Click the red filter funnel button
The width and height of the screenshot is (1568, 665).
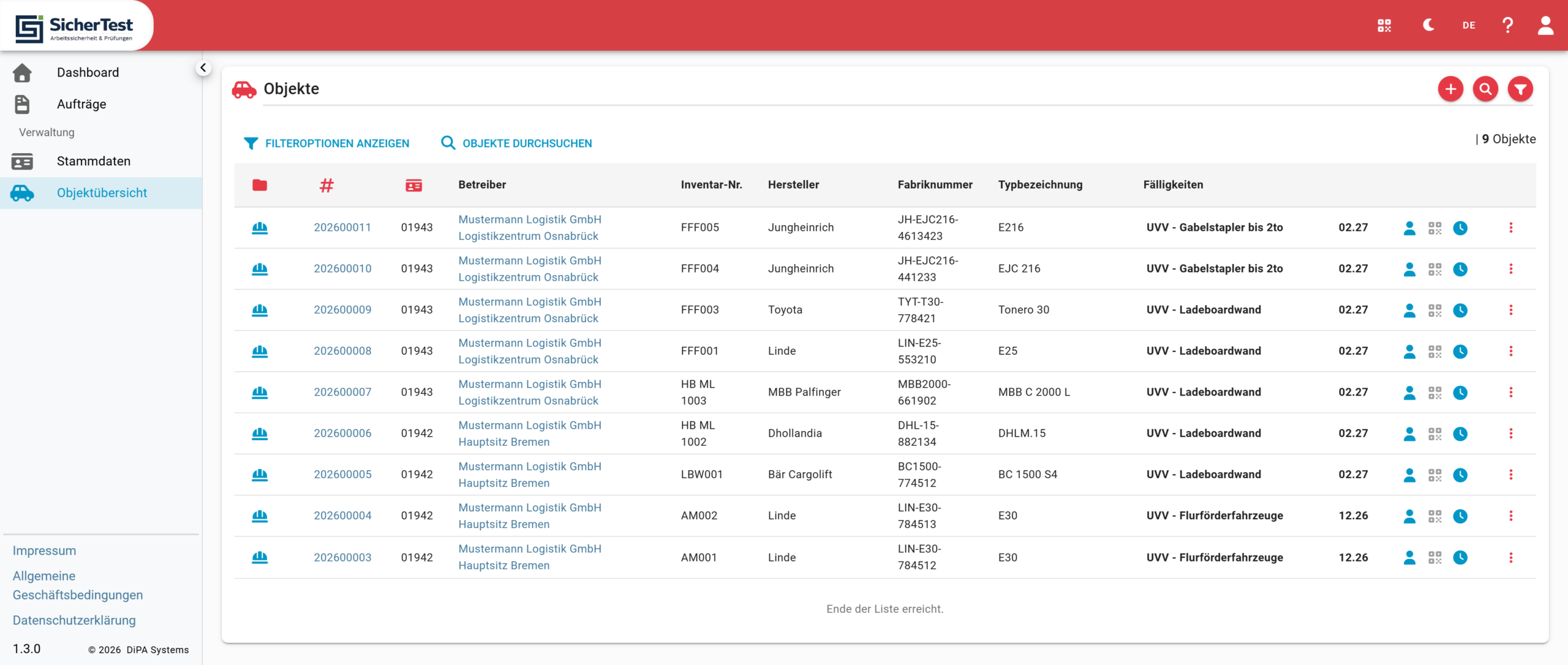coord(1520,89)
